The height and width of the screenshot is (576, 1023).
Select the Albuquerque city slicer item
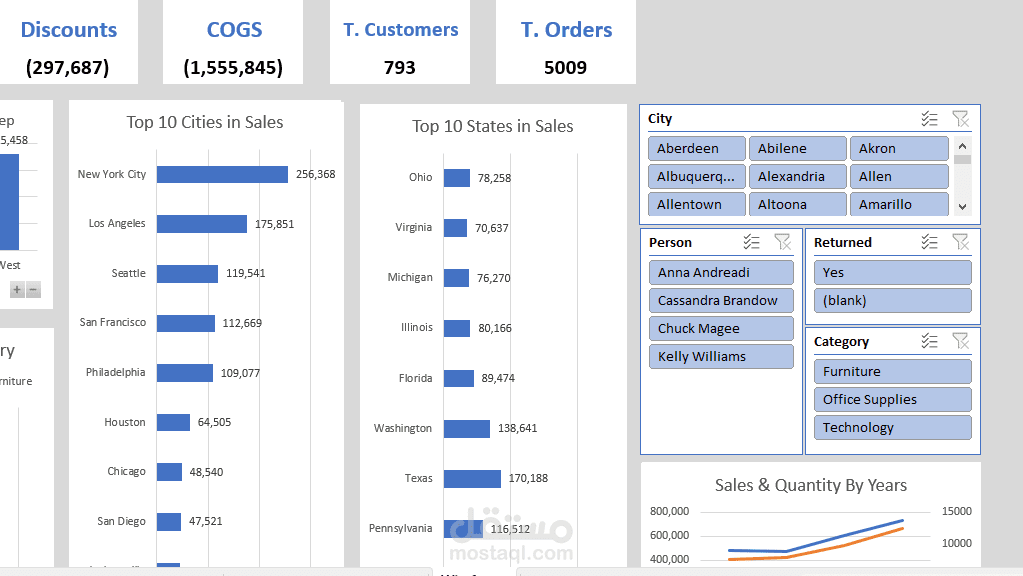697,177
